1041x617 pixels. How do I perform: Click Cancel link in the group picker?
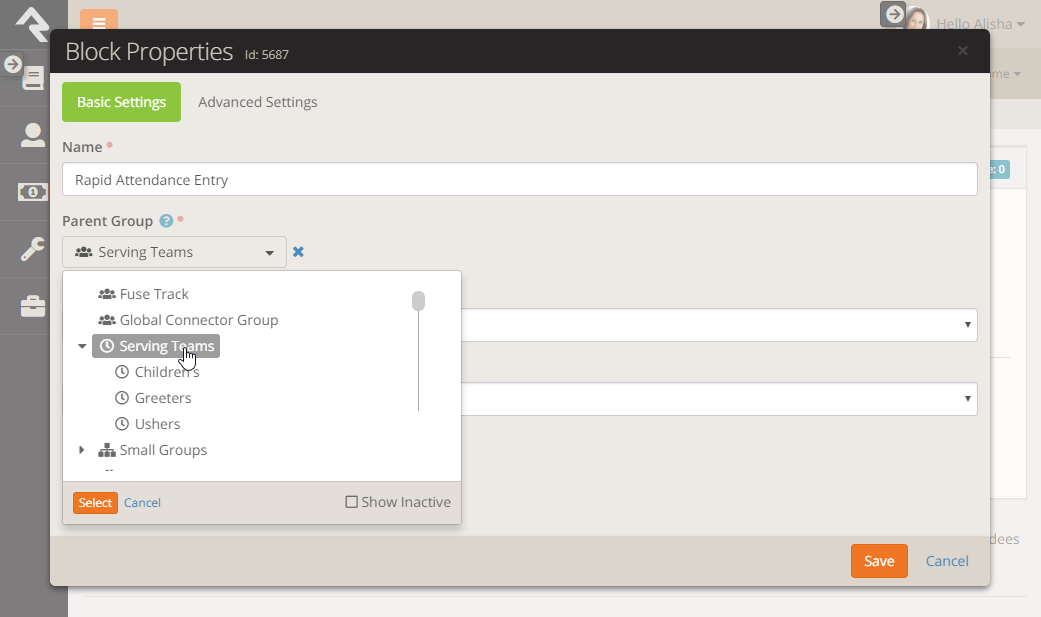tap(142, 502)
